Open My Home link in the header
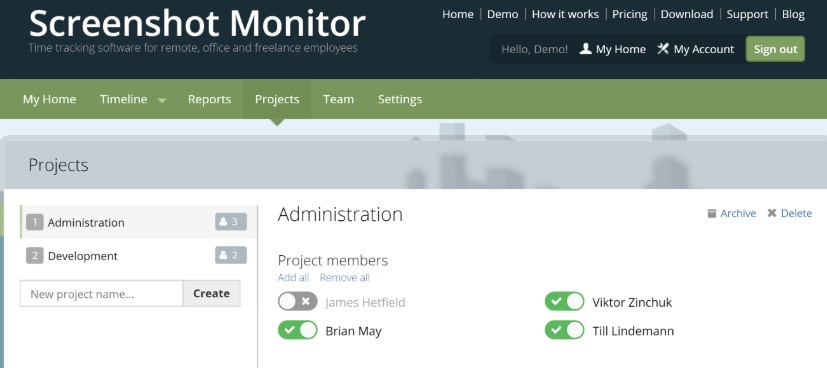 pos(621,49)
